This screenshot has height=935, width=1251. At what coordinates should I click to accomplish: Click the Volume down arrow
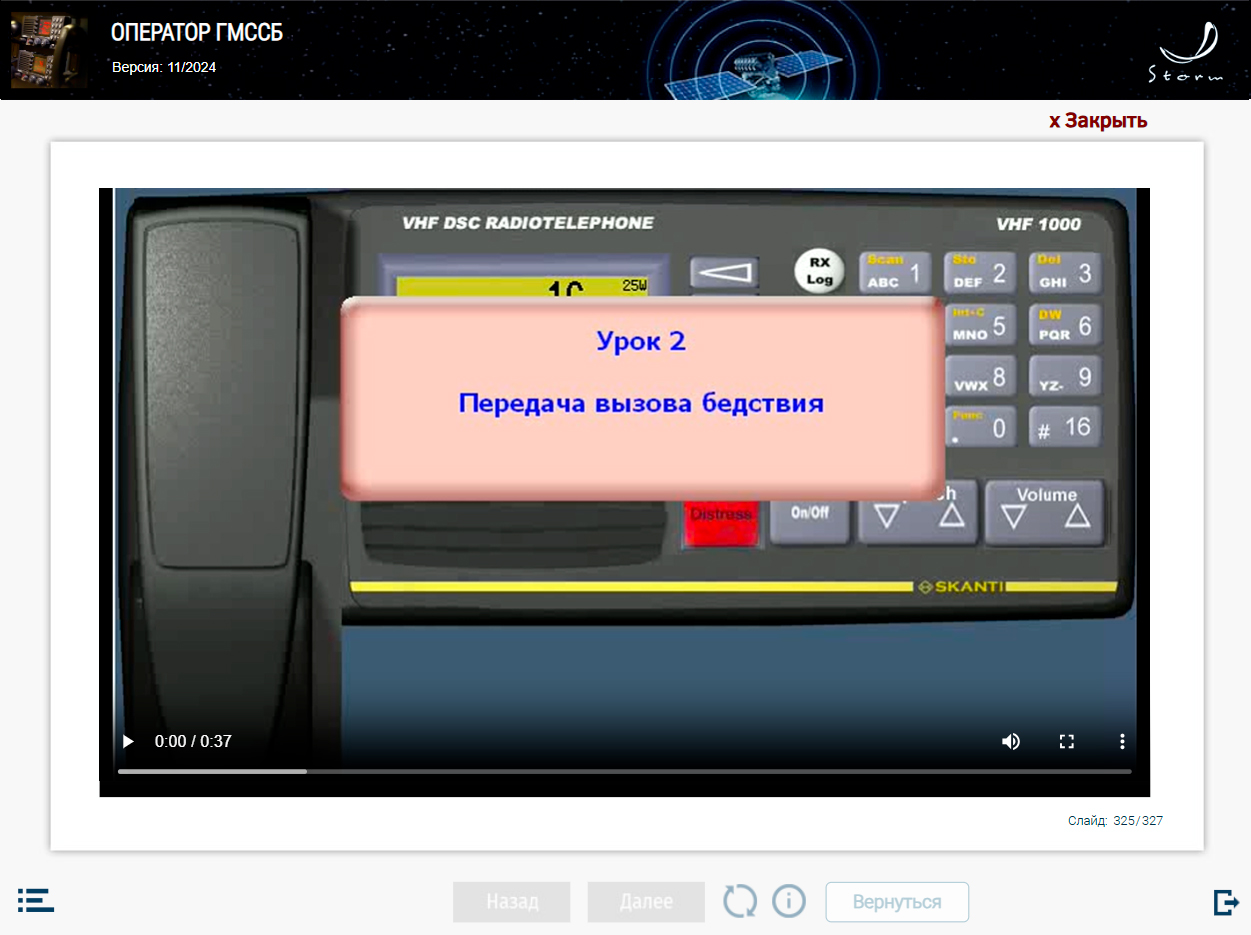(x=1014, y=517)
